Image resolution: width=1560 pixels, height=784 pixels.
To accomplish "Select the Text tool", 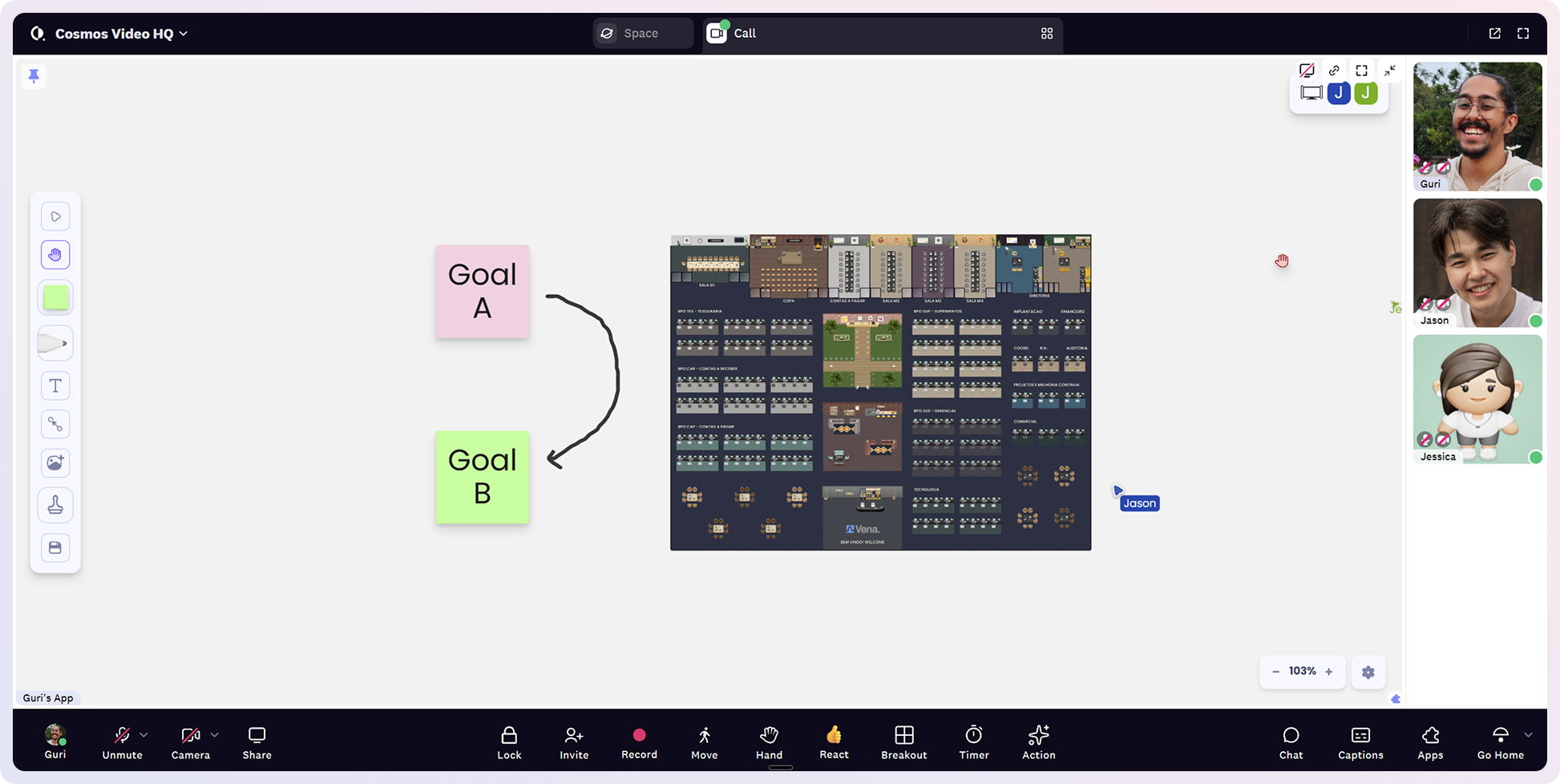I will (55, 386).
